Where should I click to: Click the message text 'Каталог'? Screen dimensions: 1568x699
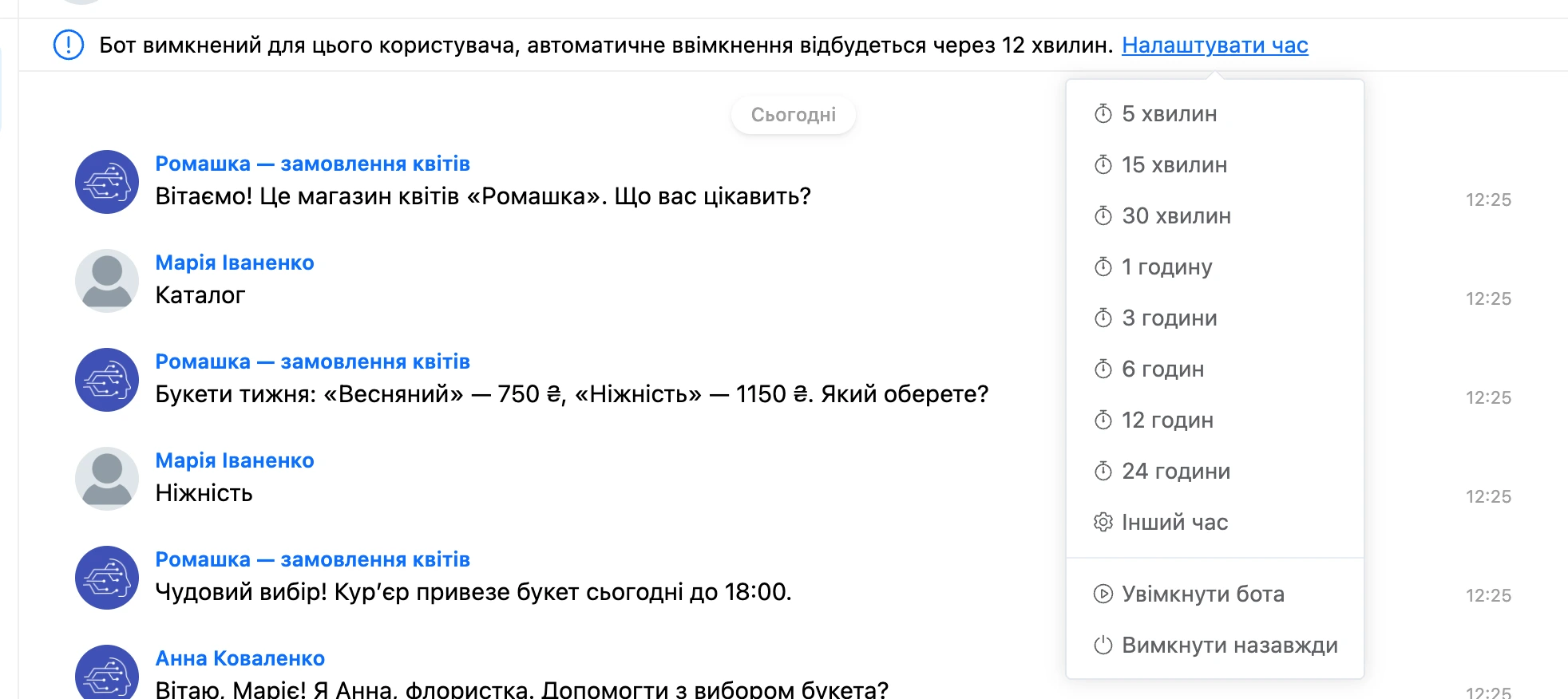(x=200, y=295)
